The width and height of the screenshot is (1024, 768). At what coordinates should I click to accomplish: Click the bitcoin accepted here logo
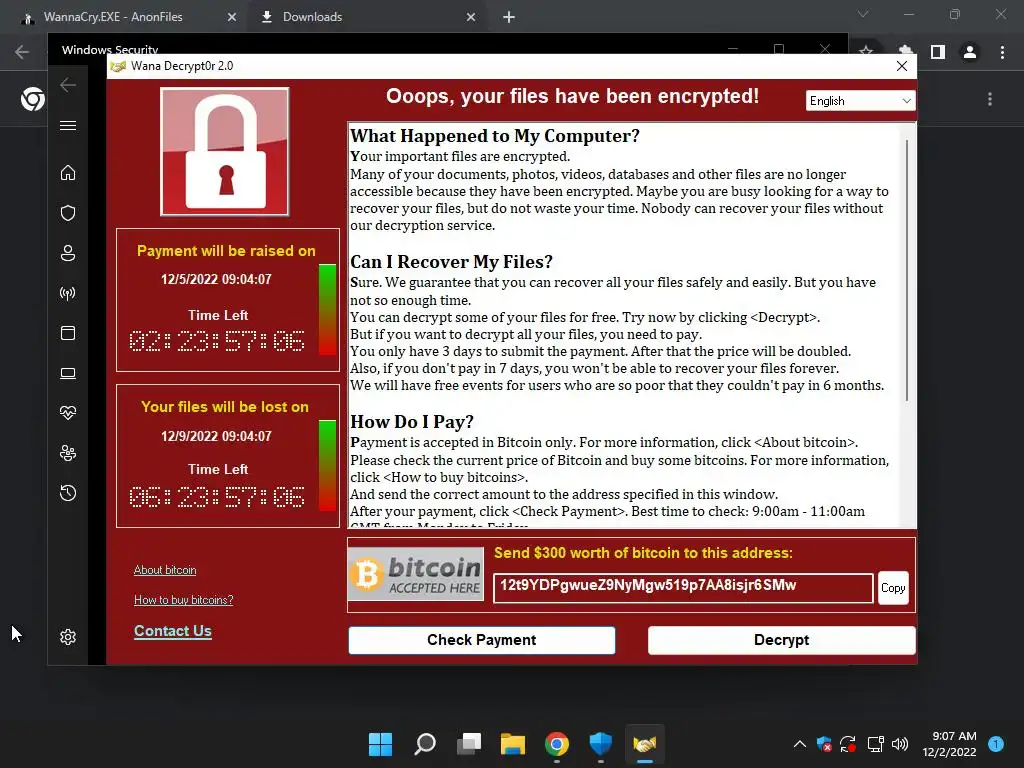click(x=416, y=574)
